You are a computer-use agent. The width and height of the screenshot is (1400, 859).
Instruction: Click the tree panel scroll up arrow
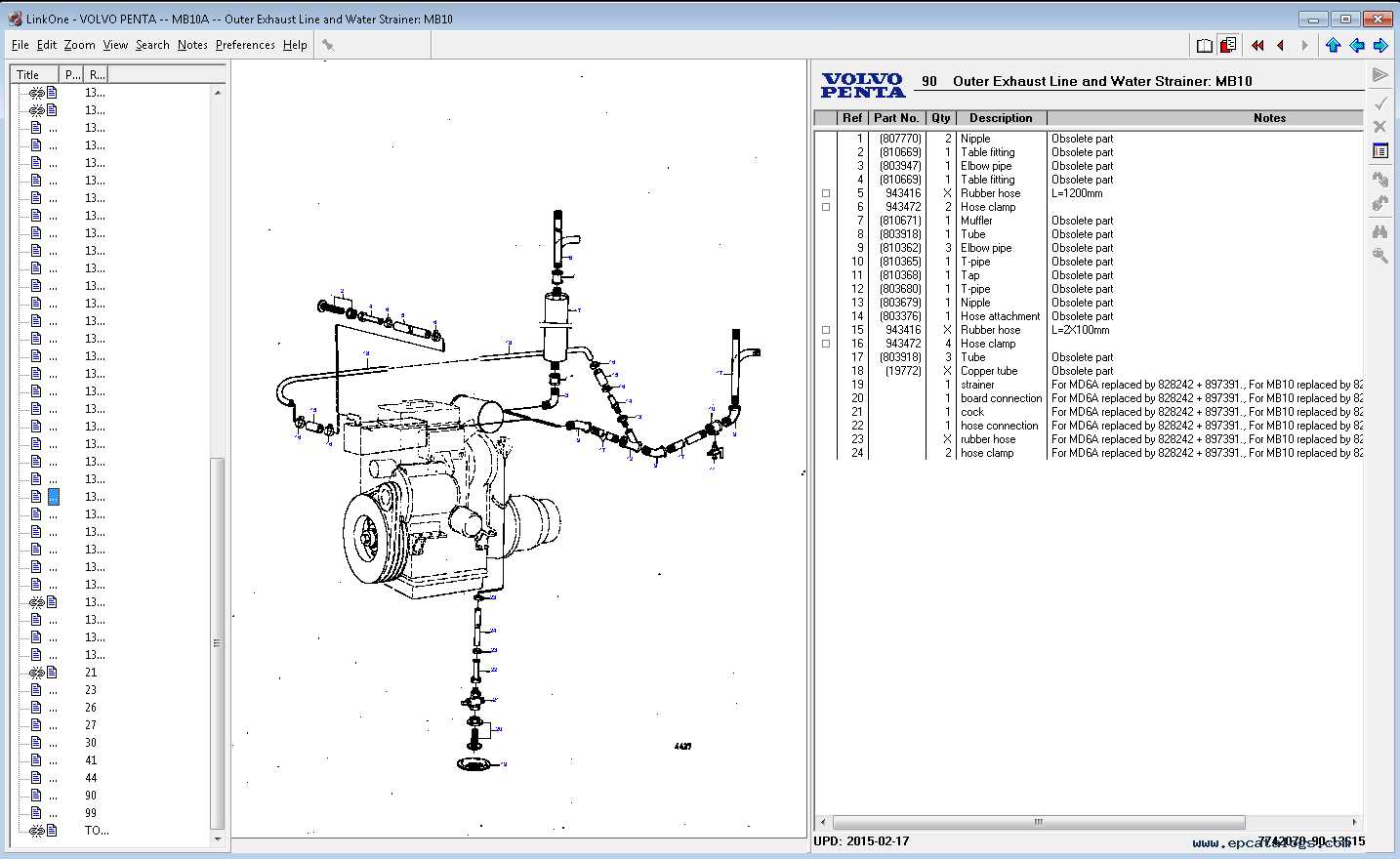(218, 93)
